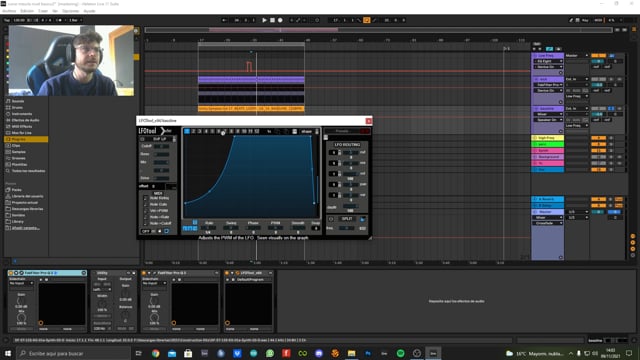Image resolution: width=640 pixels, height=360 pixels.
Task: Click the SPLIT button in LFOTool
Action: pos(347,219)
